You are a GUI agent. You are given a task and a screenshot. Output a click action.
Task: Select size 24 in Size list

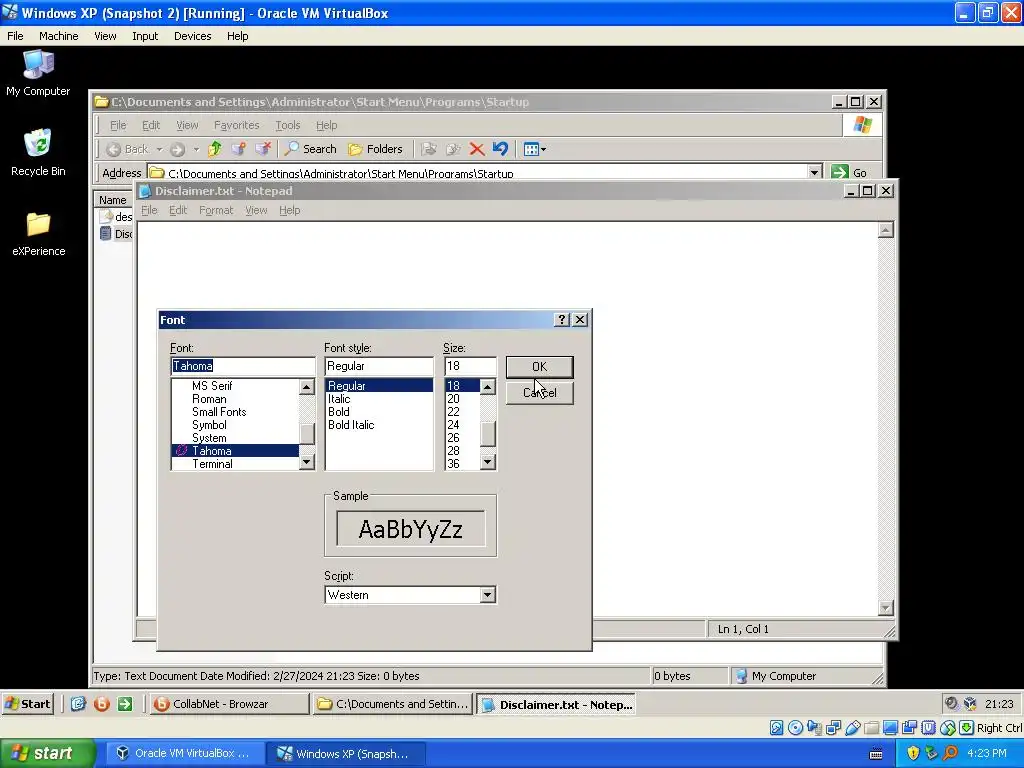pyautogui.click(x=453, y=425)
